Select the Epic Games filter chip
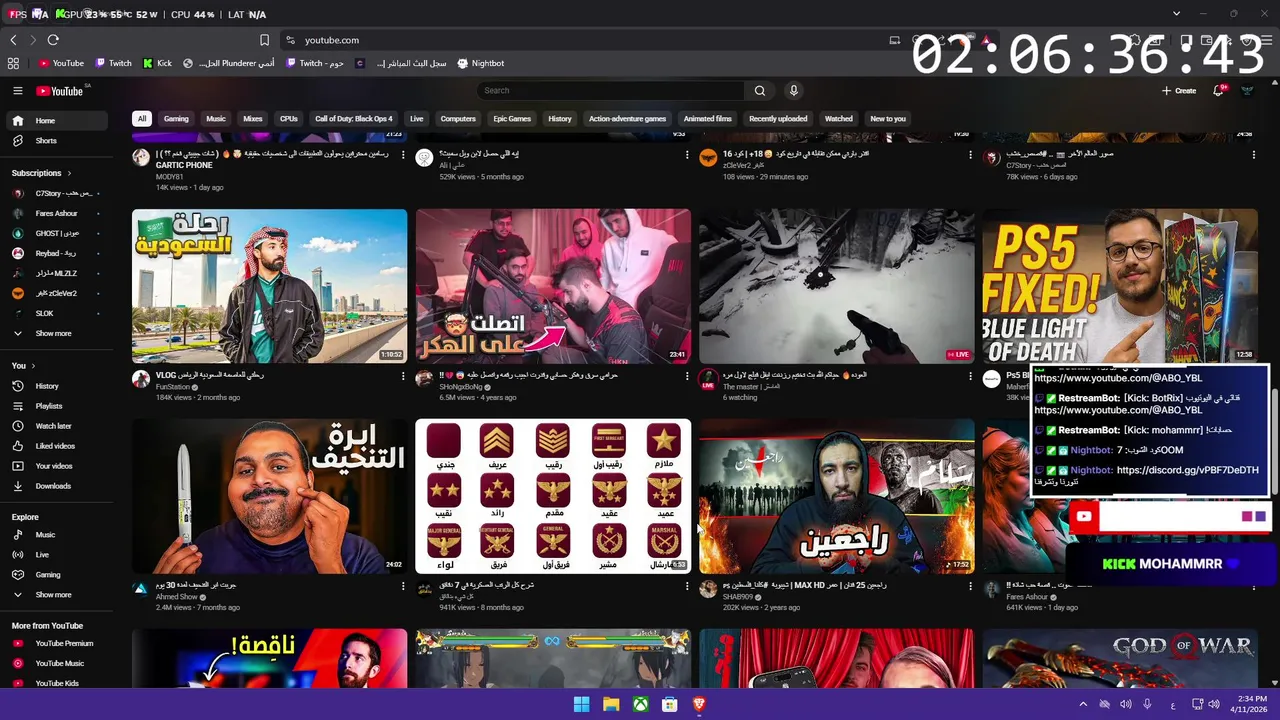Screen dimensions: 1280x720 pos(512,119)
